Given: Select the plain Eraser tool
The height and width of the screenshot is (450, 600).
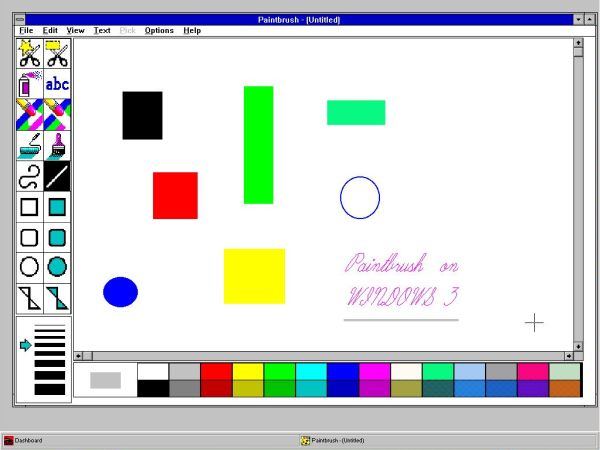Looking at the screenshot, I should [x=57, y=114].
